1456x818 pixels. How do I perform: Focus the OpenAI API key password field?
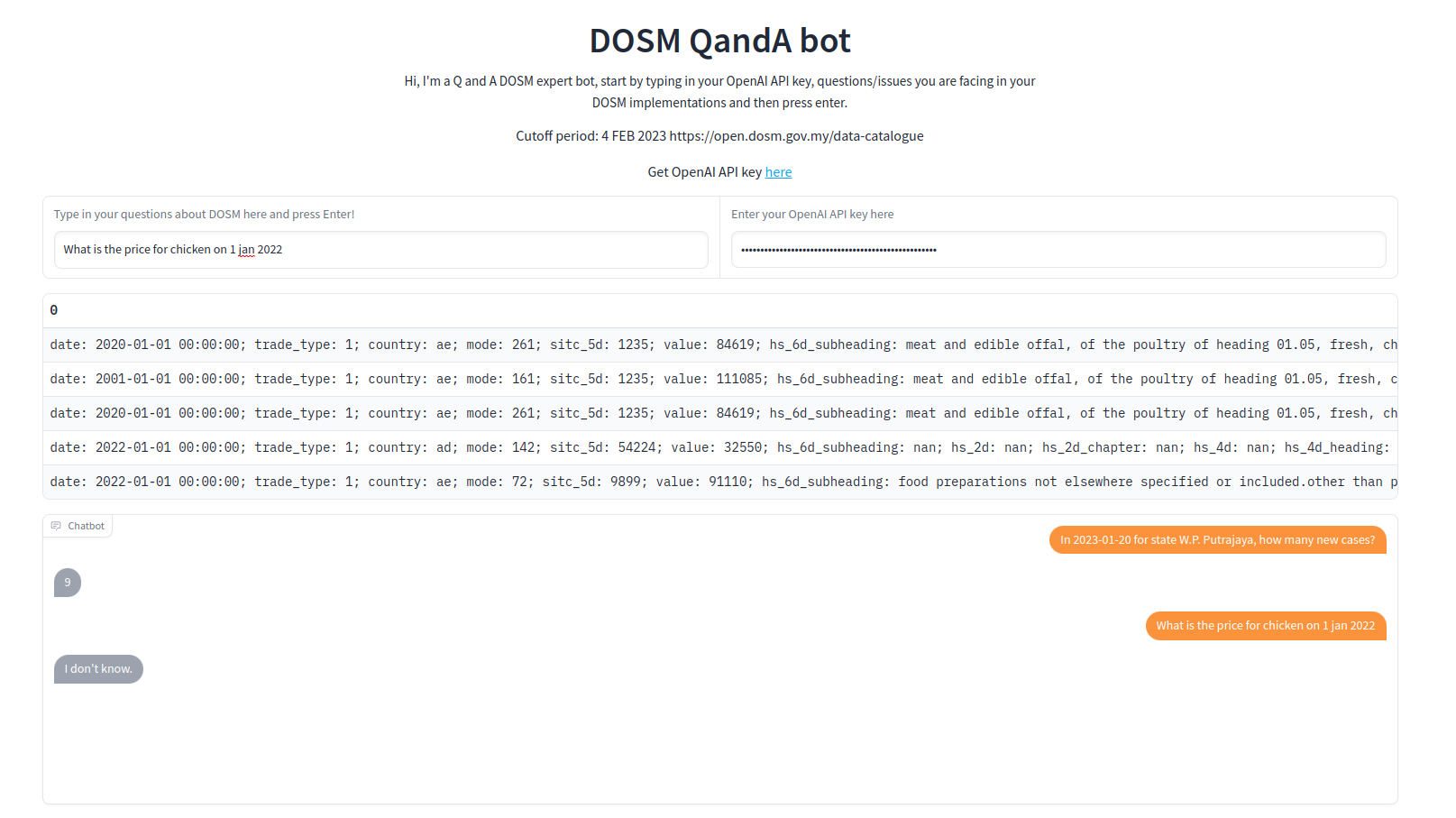click(1058, 250)
